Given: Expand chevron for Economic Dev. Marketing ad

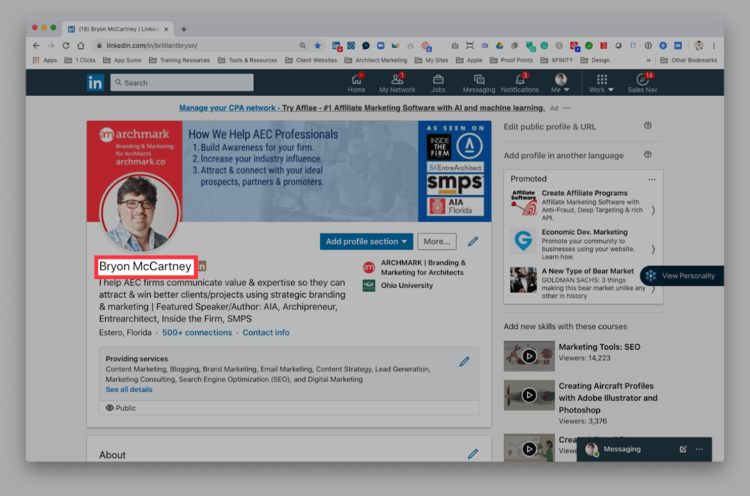Looking at the screenshot, I should pos(653,249).
